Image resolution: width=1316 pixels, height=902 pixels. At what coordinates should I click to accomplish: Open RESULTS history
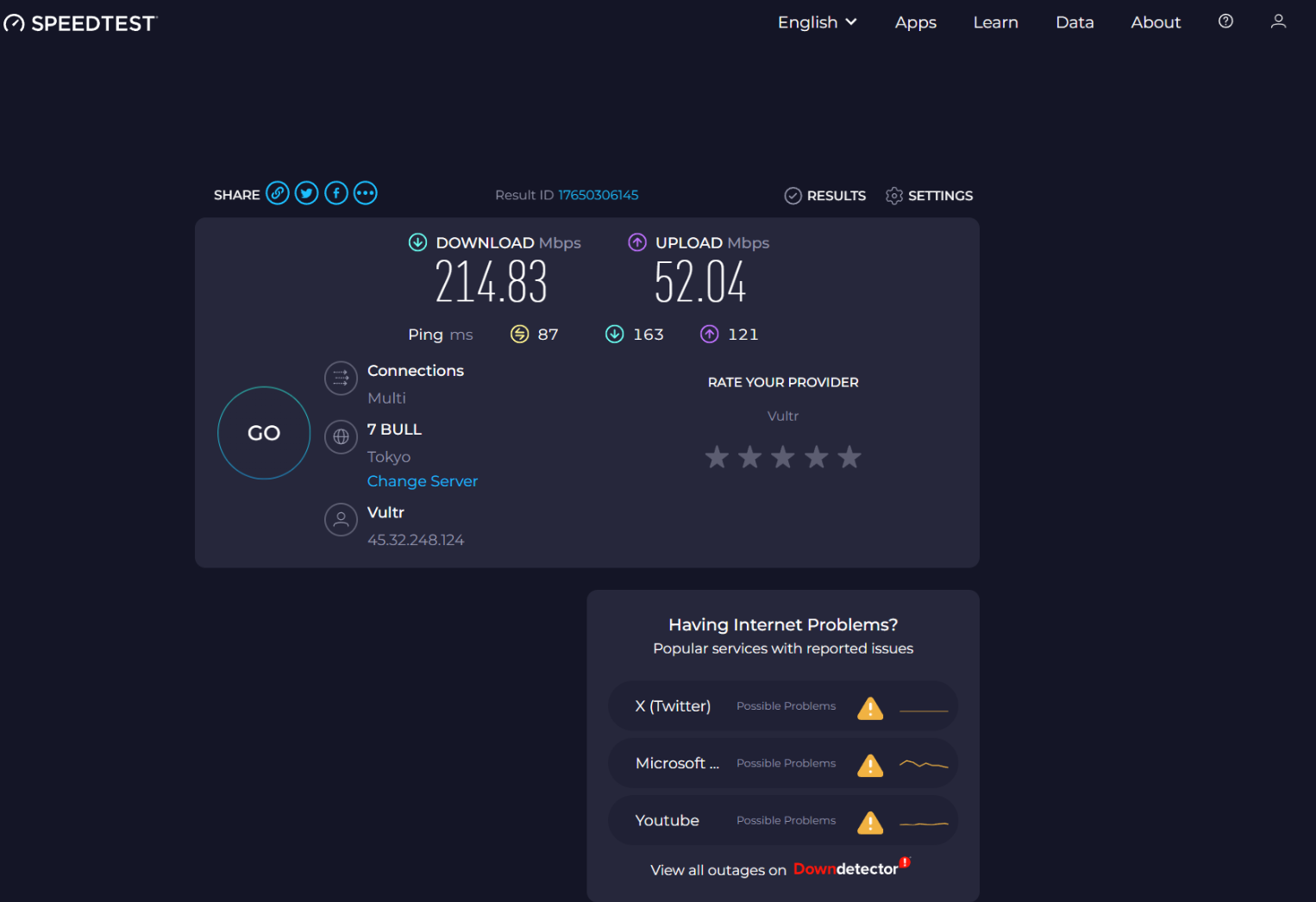(825, 196)
